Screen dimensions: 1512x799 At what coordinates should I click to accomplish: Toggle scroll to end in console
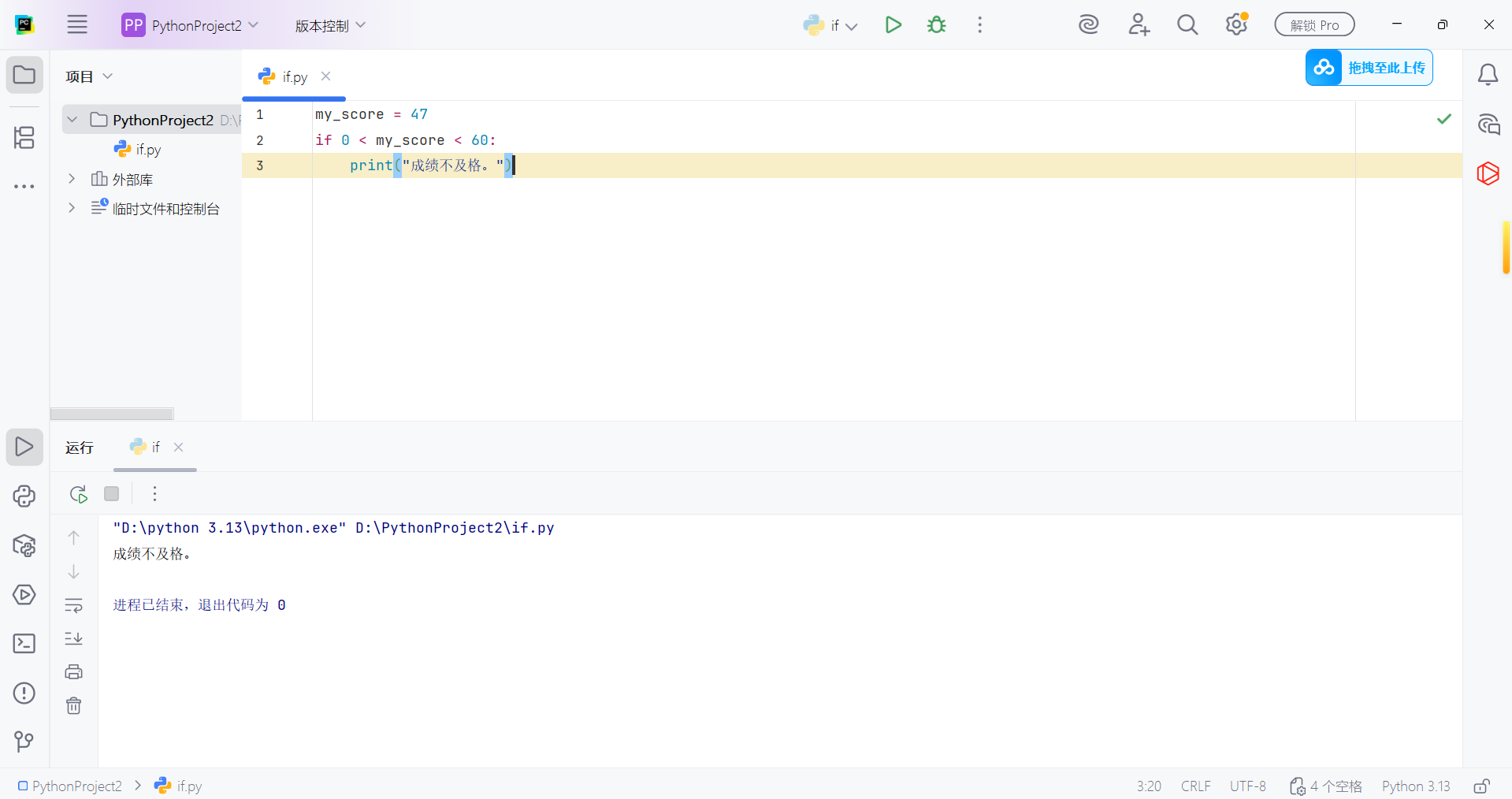(73, 638)
